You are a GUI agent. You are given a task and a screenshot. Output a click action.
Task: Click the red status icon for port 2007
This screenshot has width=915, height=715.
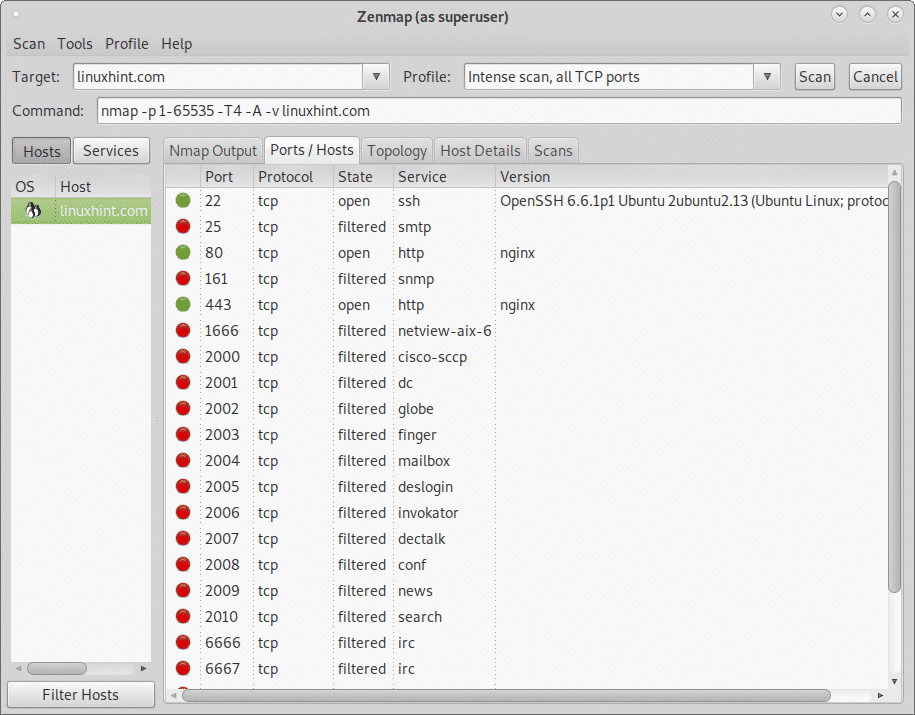(183, 538)
